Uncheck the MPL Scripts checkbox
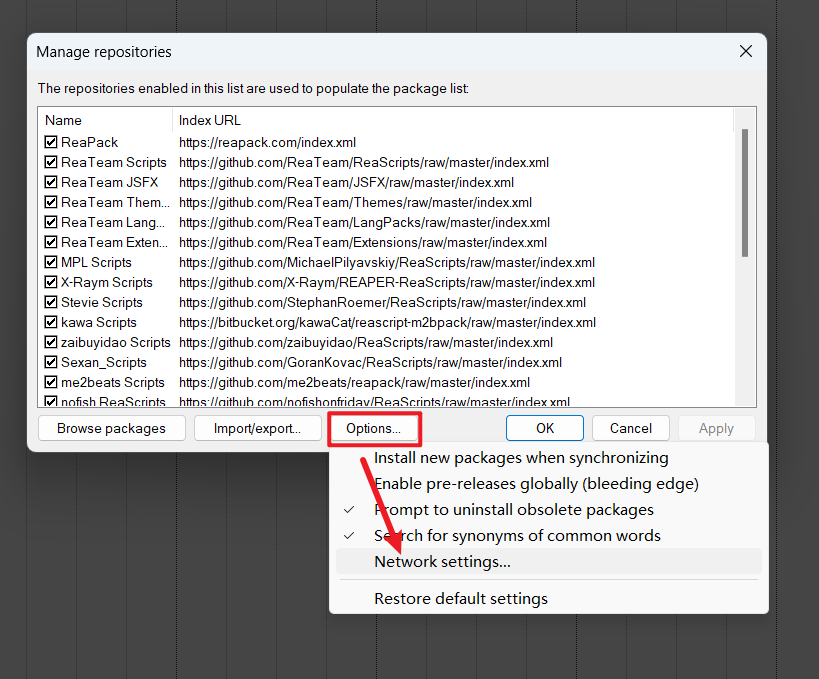Image resolution: width=819 pixels, height=679 pixels. (x=51, y=262)
